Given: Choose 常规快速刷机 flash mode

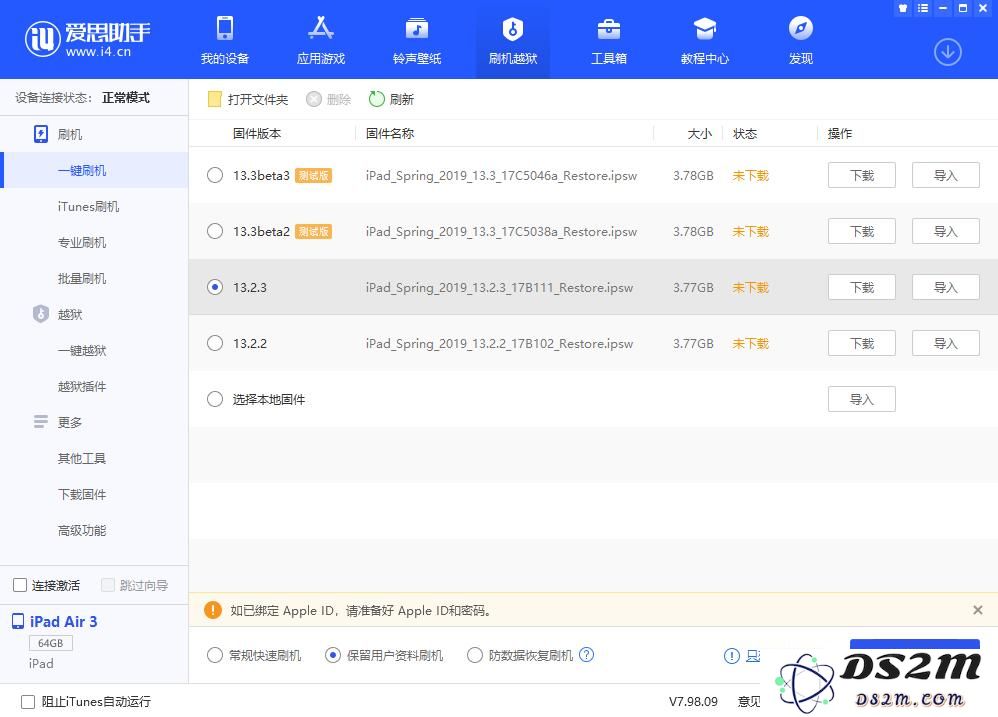Looking at the screenshot, I should coord(215,655).
